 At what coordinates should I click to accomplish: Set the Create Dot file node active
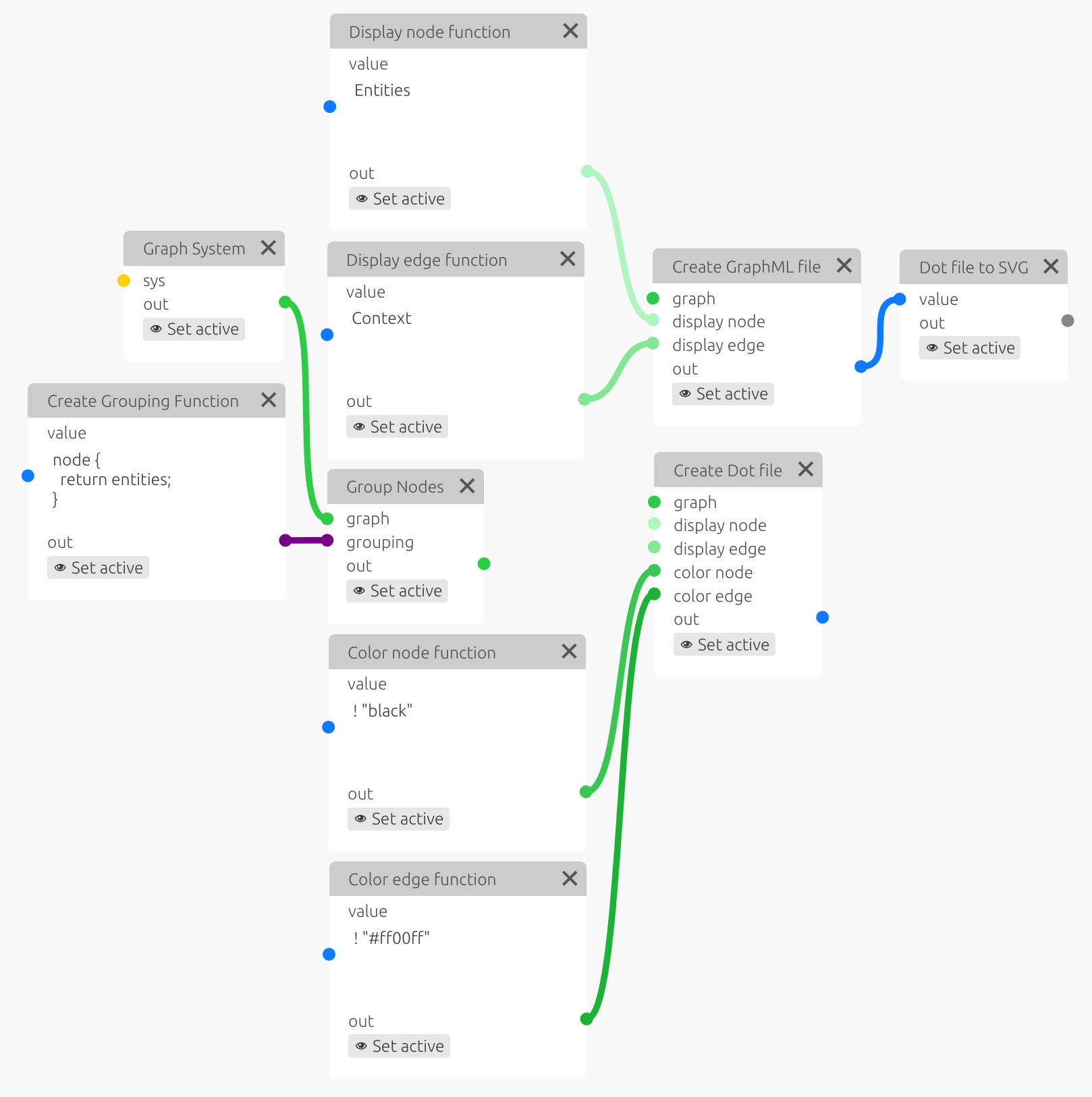click(724, 645)
